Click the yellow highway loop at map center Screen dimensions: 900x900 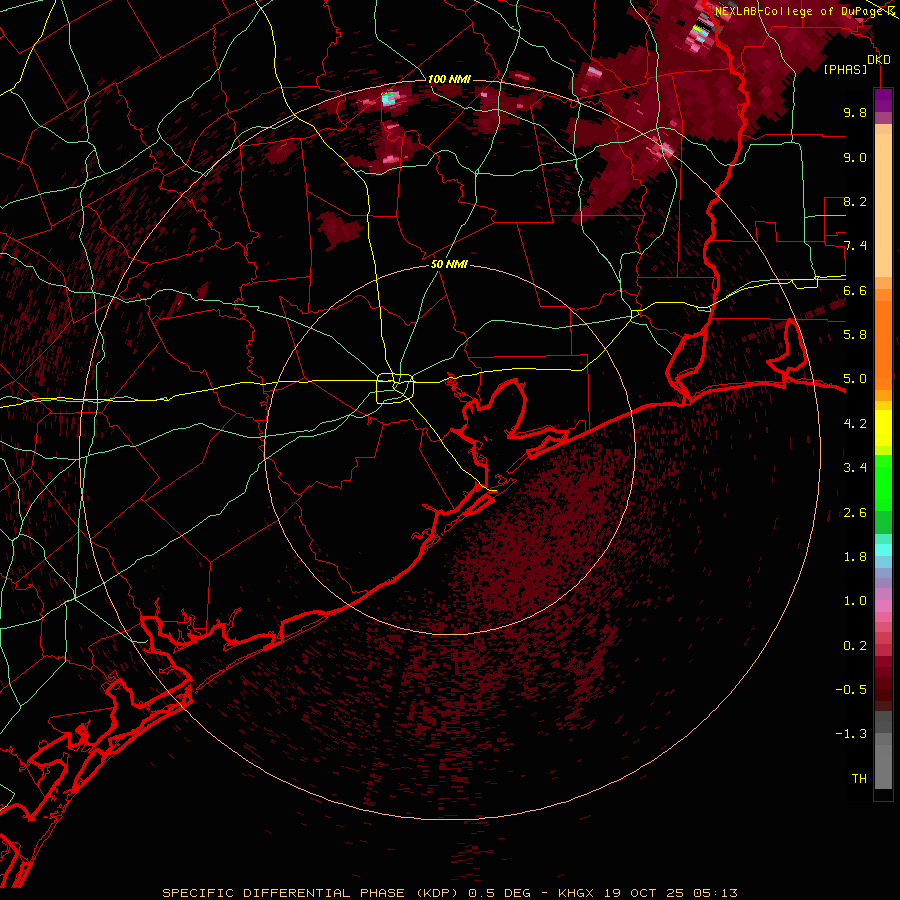(x=395, y=388)
